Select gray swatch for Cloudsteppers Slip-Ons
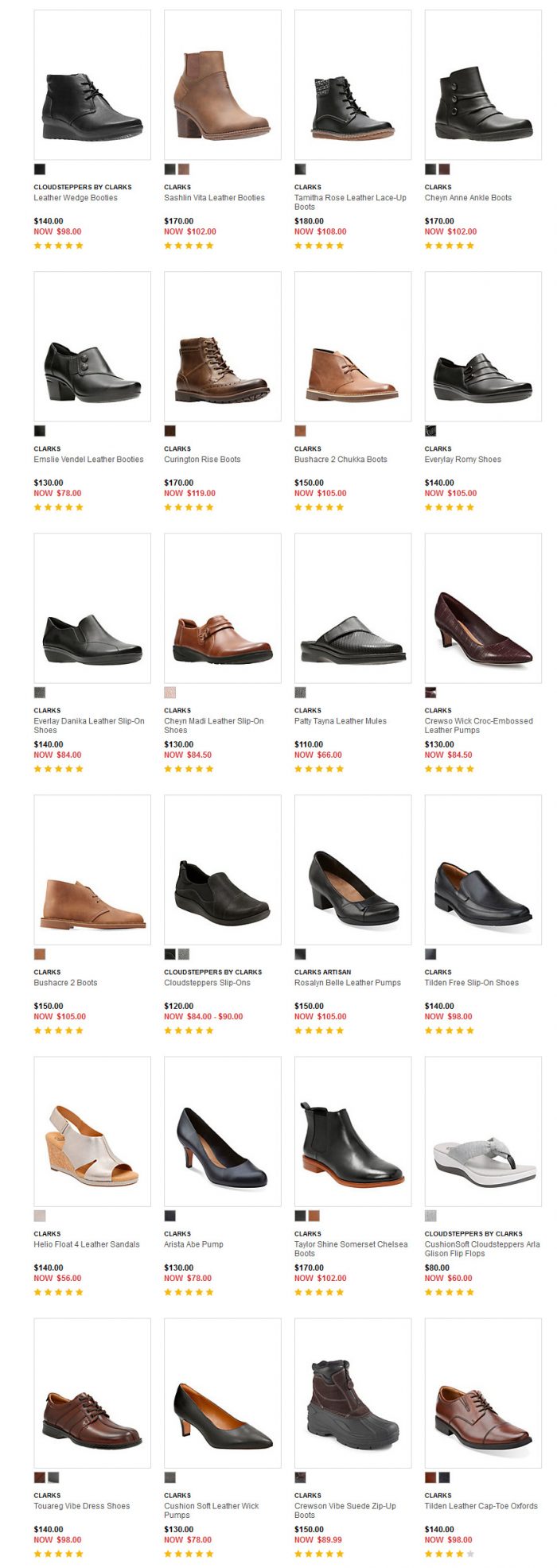The image size is (557, 1568). tap(184, 954)
